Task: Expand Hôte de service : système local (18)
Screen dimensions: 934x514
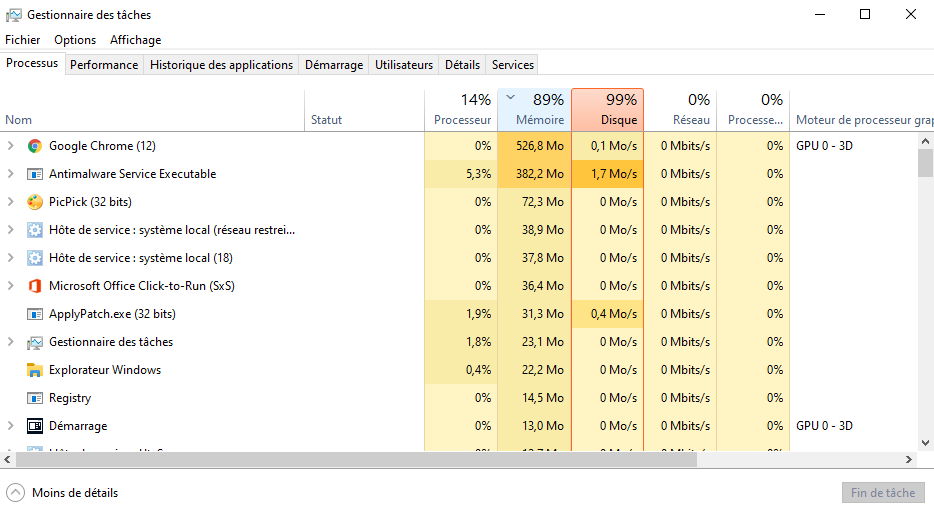Action: (11, 258)
